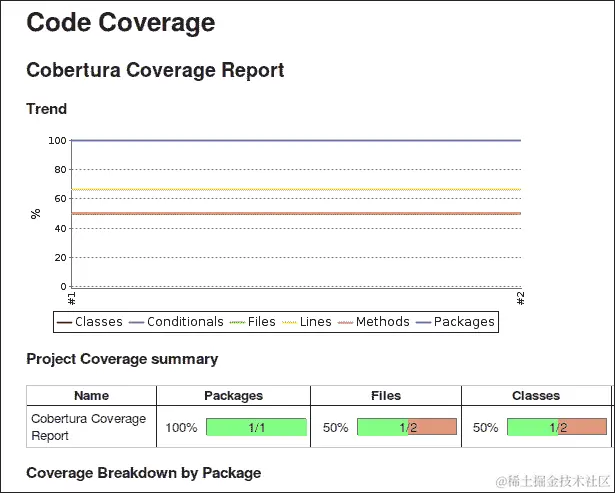The height and width of the screenshot is (493, 615).
Task: Click the Packages column header
Action: point(233,395)
